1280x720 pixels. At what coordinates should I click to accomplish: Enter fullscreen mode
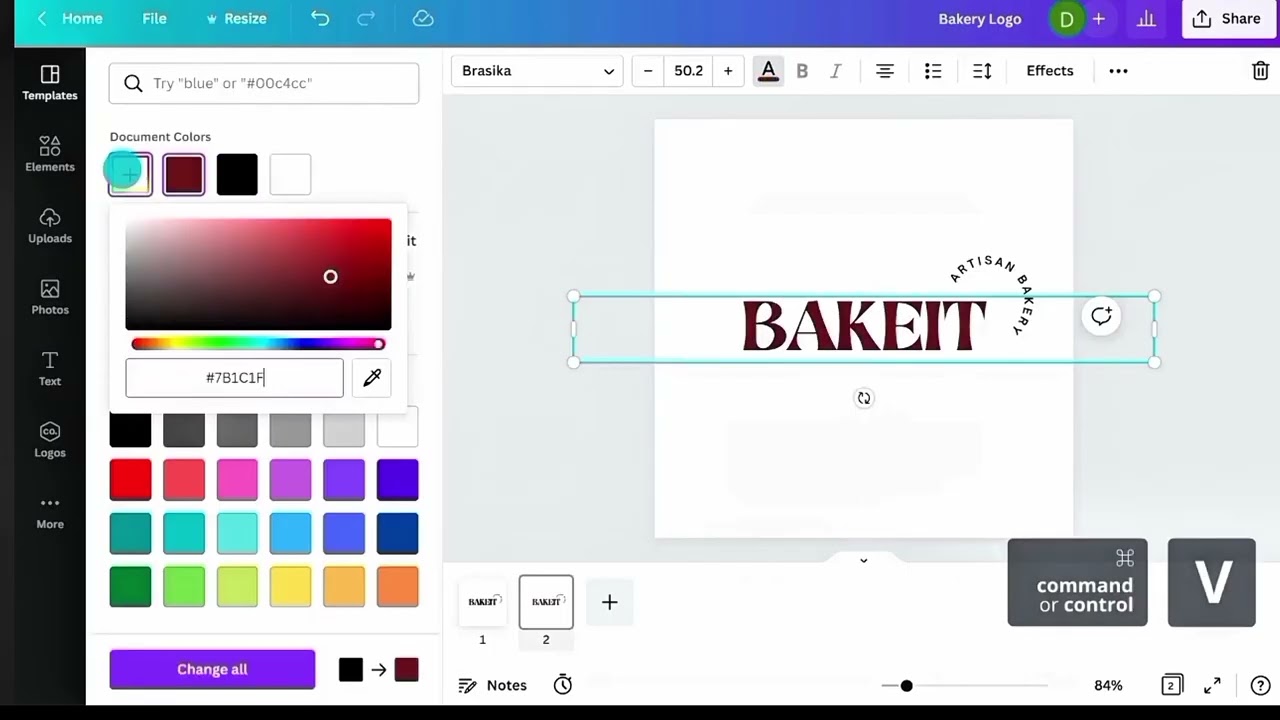point(1212,685)
